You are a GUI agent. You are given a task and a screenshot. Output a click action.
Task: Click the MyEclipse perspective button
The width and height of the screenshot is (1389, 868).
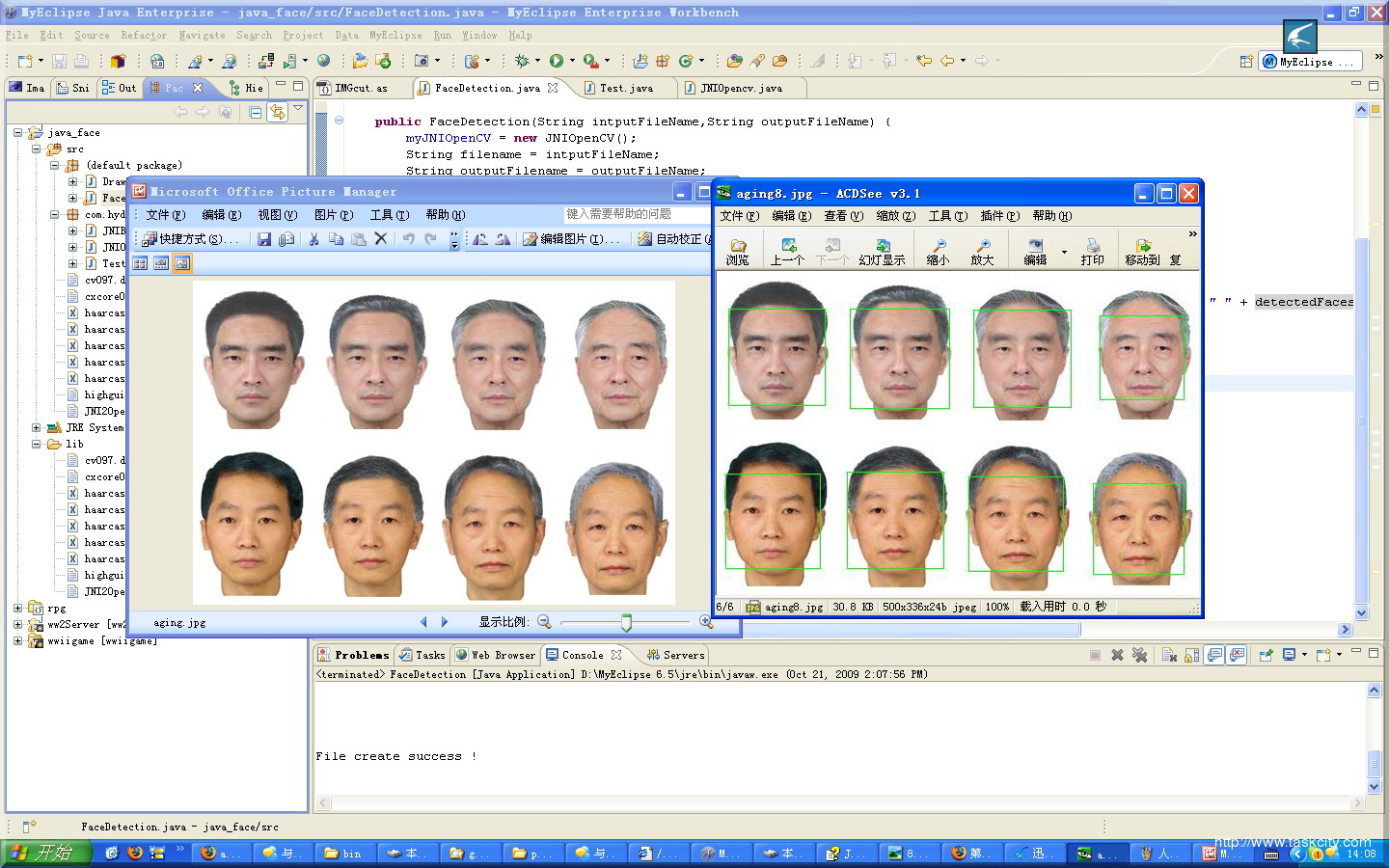[1309, 62]
